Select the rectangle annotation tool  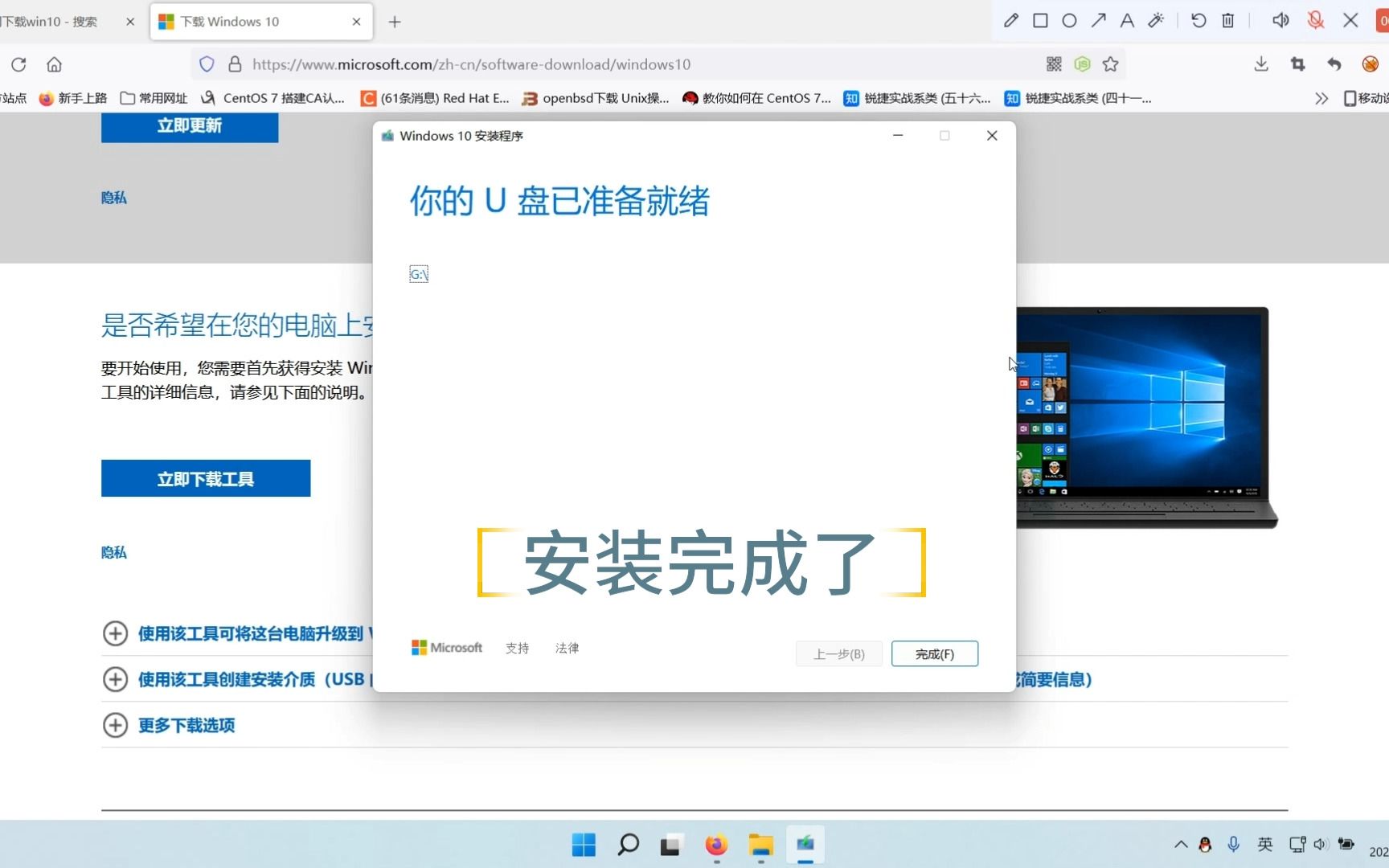[x=1040, y=20]
